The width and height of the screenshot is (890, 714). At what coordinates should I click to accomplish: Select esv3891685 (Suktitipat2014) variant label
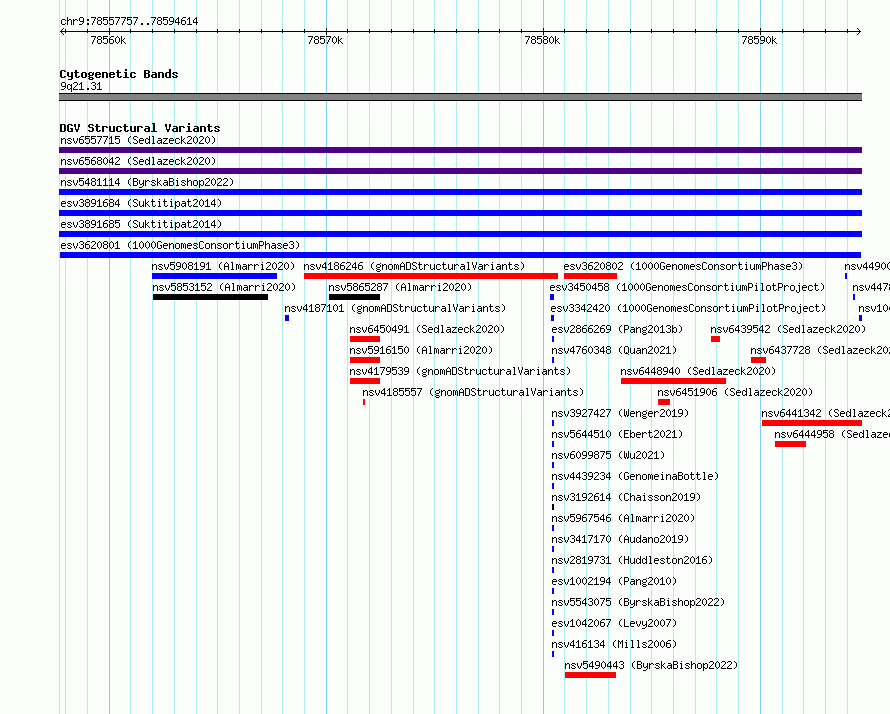[x=141, y=224]
